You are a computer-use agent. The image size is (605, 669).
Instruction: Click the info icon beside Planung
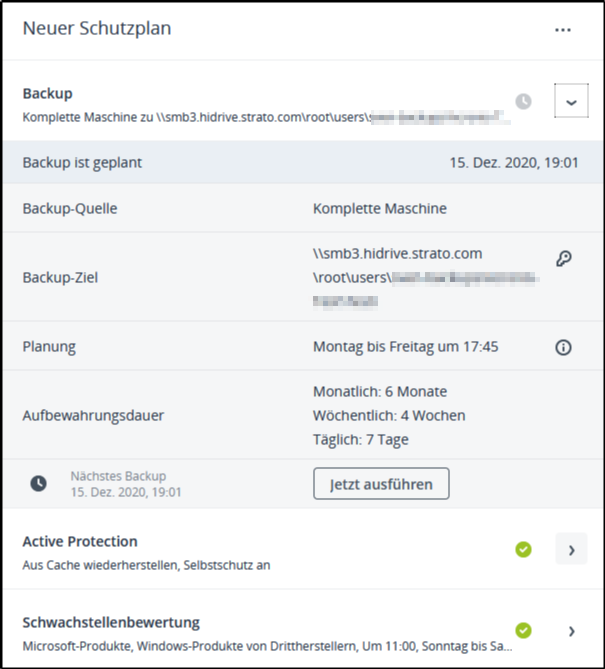[563, 347]
